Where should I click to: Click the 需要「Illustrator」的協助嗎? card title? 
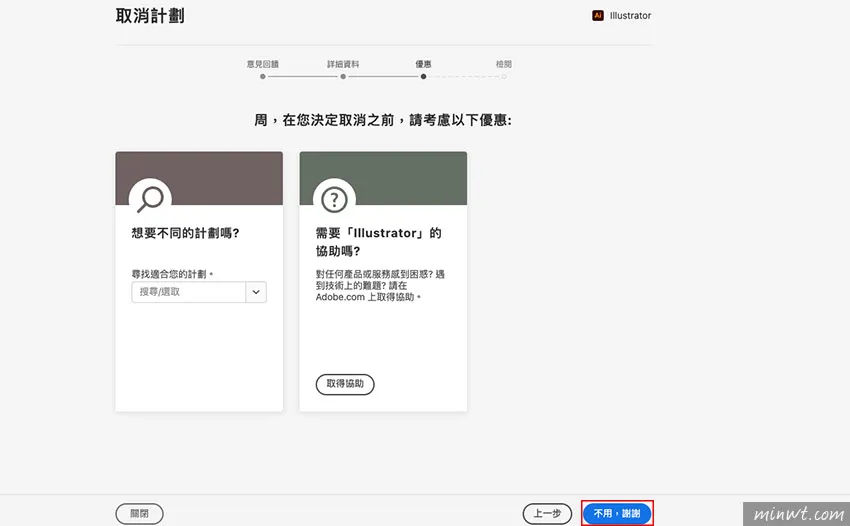(378, 241)
